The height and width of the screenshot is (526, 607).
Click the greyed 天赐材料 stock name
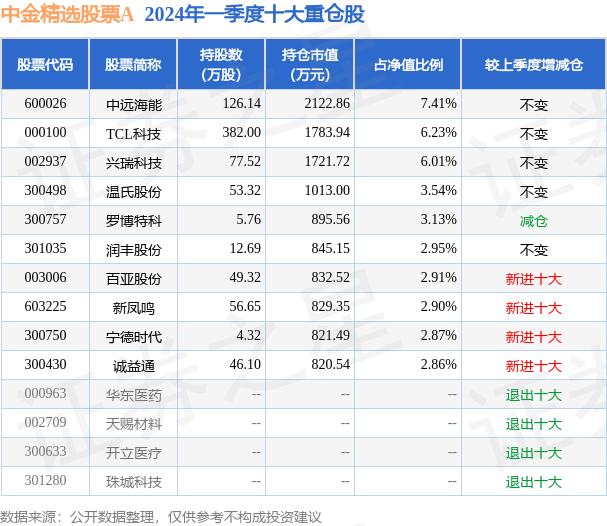pyautogui.click(x=134, y=424)
